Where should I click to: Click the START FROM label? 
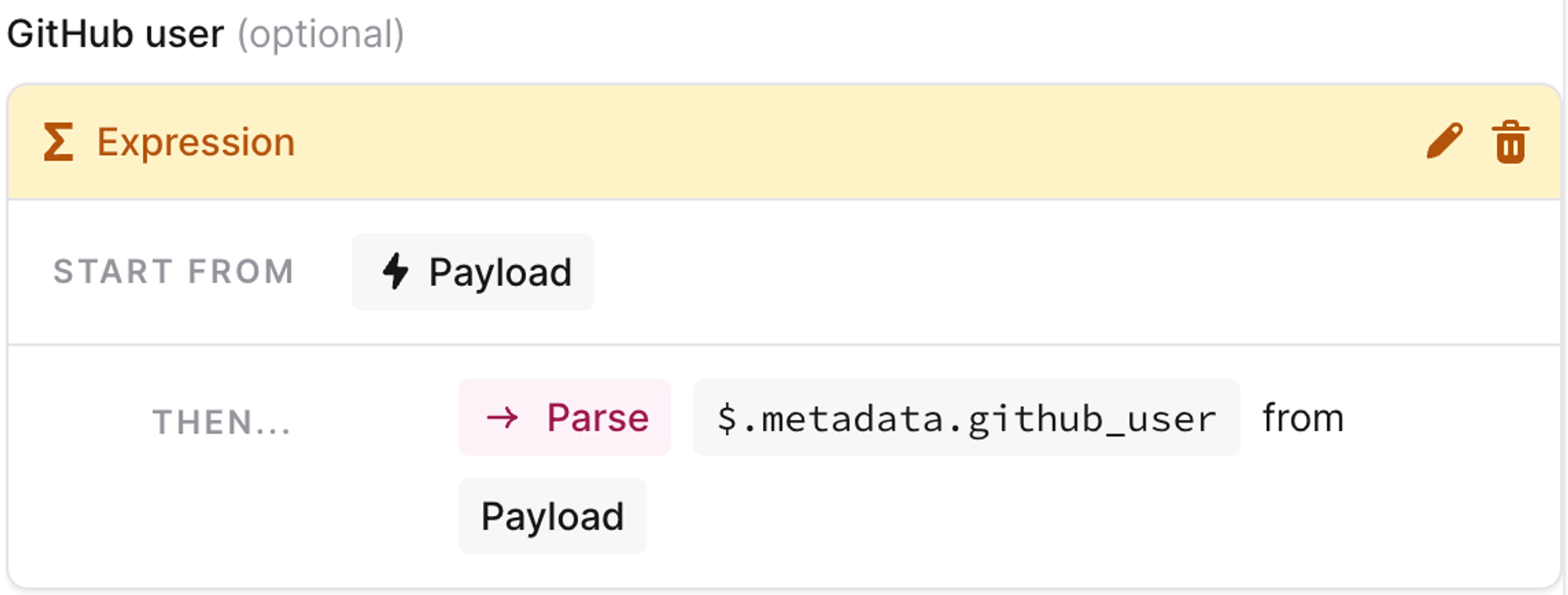(x=174, y=271)
